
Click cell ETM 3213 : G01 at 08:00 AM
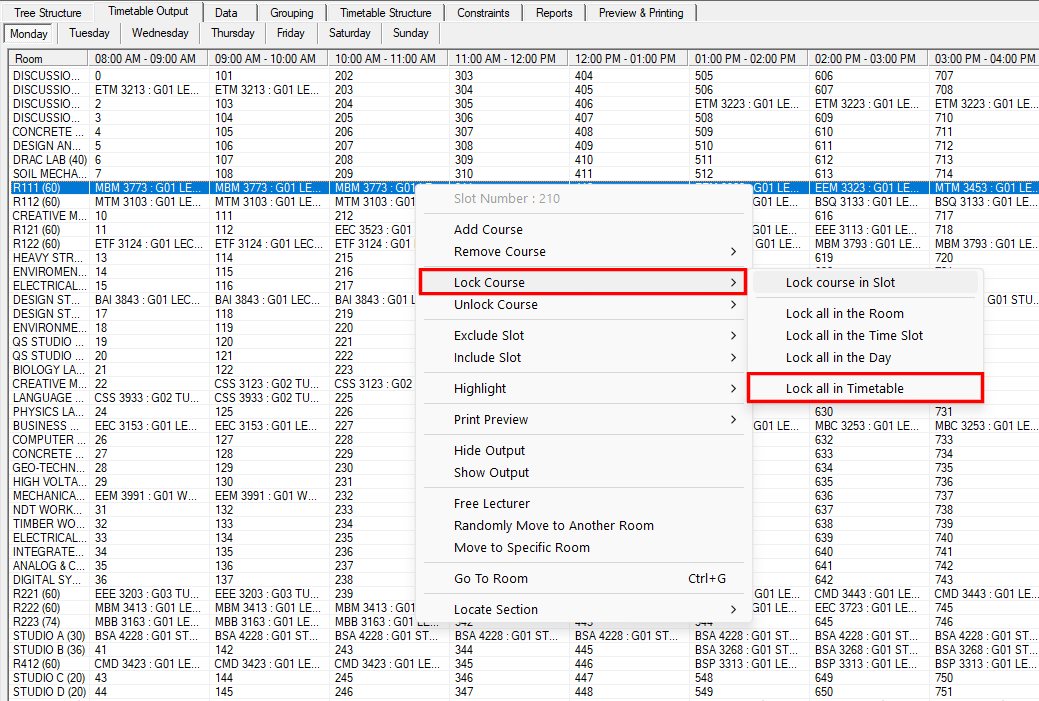point(147,90)
